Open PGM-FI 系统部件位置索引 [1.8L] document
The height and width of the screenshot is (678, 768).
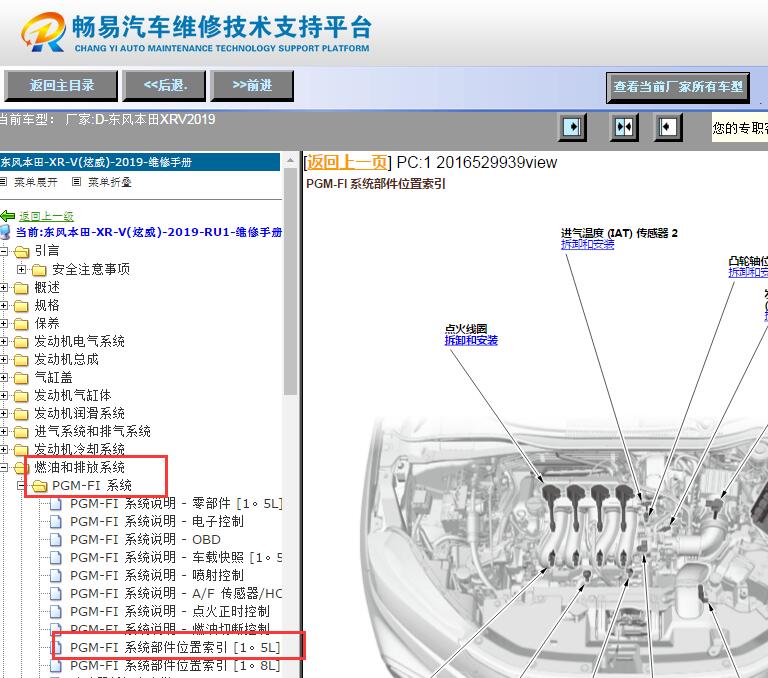tap(175, 666)
